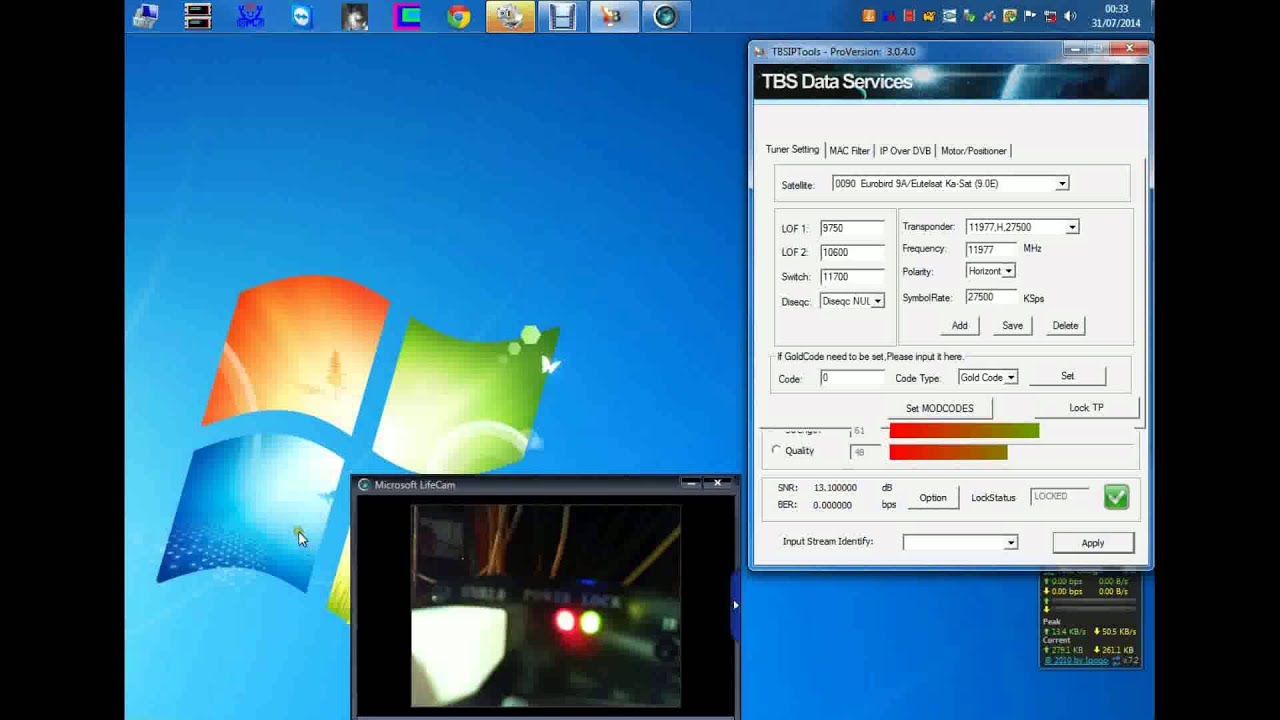Click the blue and red tray icon
This screenshot has height=720, width=1280.
pyautogui.click(x=889, y=16)
